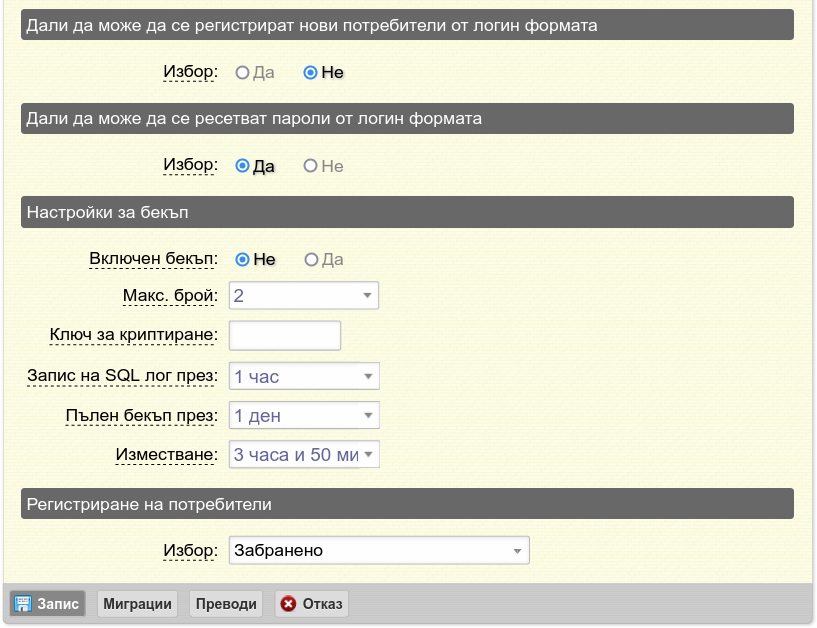Click the Настройки за бекъп section header

[x=407, y=212]
